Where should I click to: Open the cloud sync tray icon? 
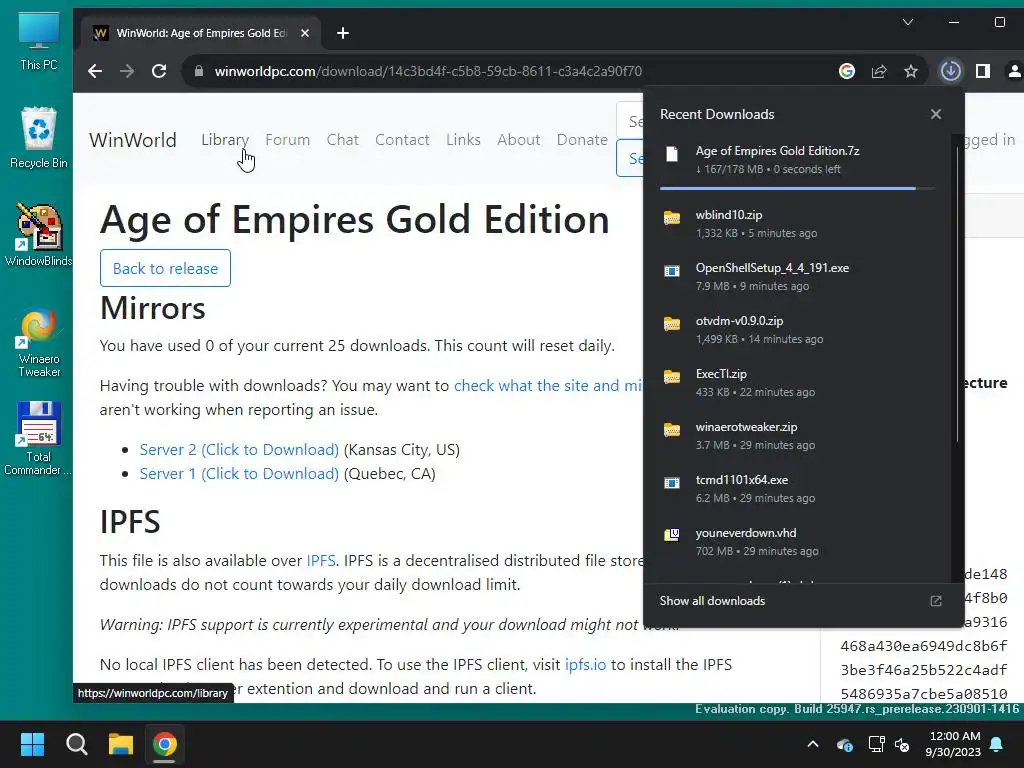[x=844, y=744]
